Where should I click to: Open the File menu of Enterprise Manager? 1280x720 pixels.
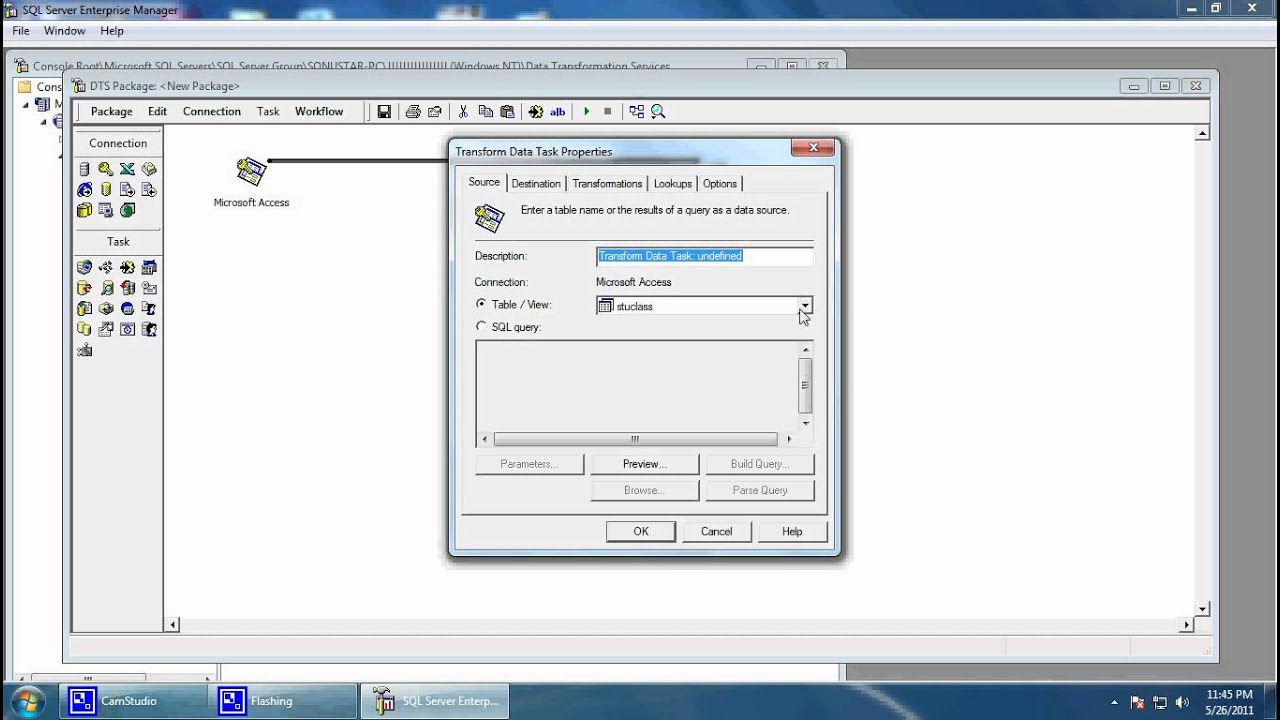[x=21, y=31]
